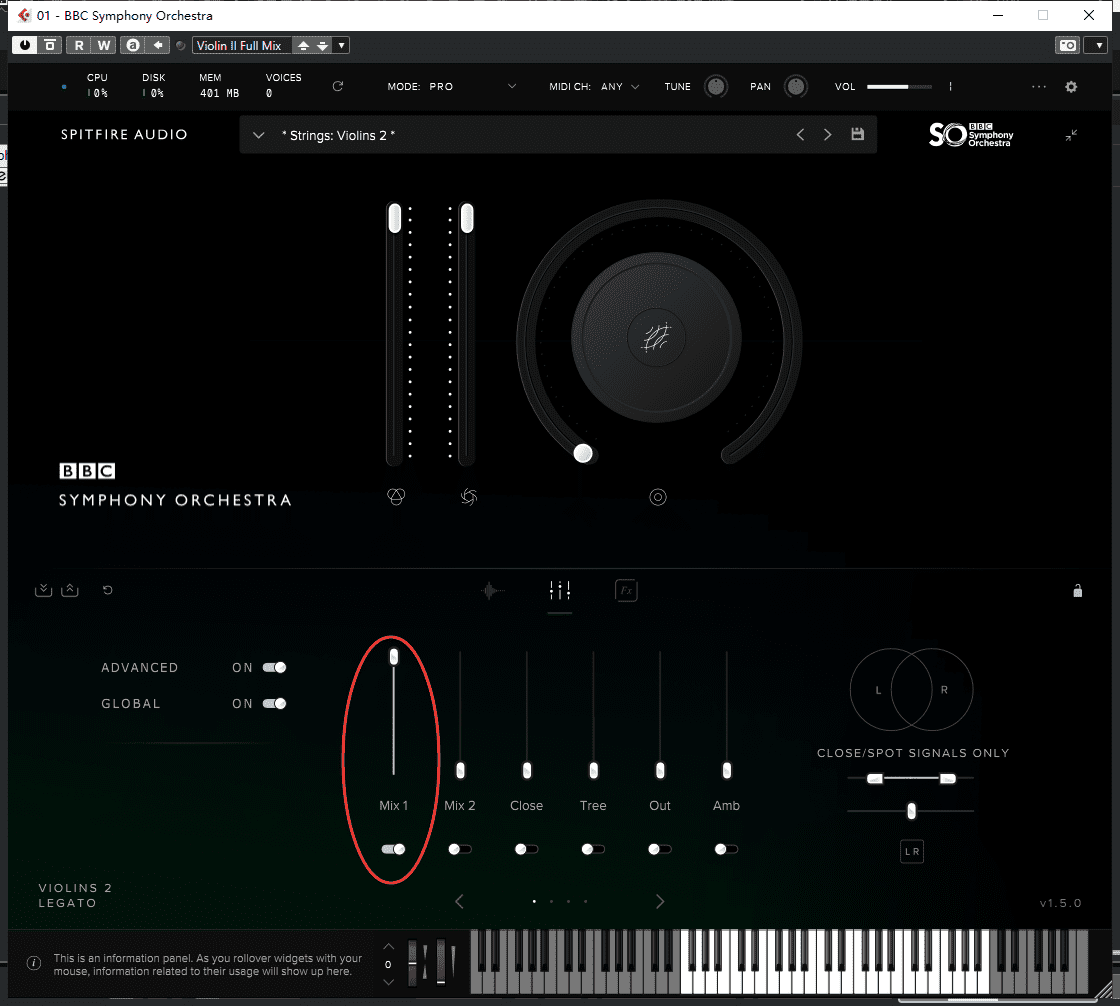
Task: Go to the next preset arrow
Action: [827, 135]
